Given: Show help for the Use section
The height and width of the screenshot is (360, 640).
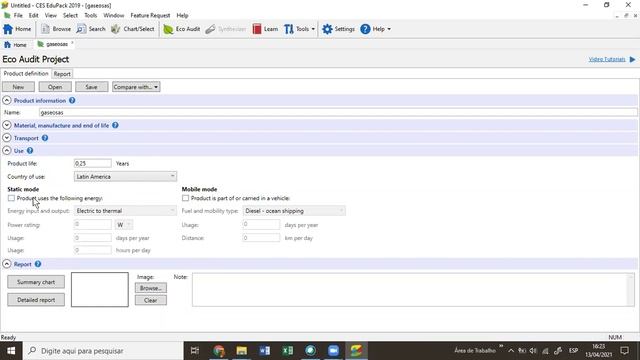Looking at the screenshot, I should (30, 151).
